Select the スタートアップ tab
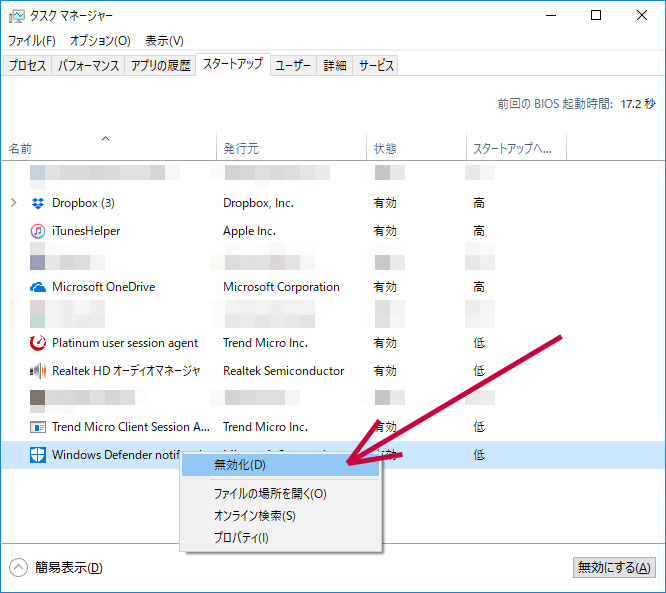 (233, 64)
